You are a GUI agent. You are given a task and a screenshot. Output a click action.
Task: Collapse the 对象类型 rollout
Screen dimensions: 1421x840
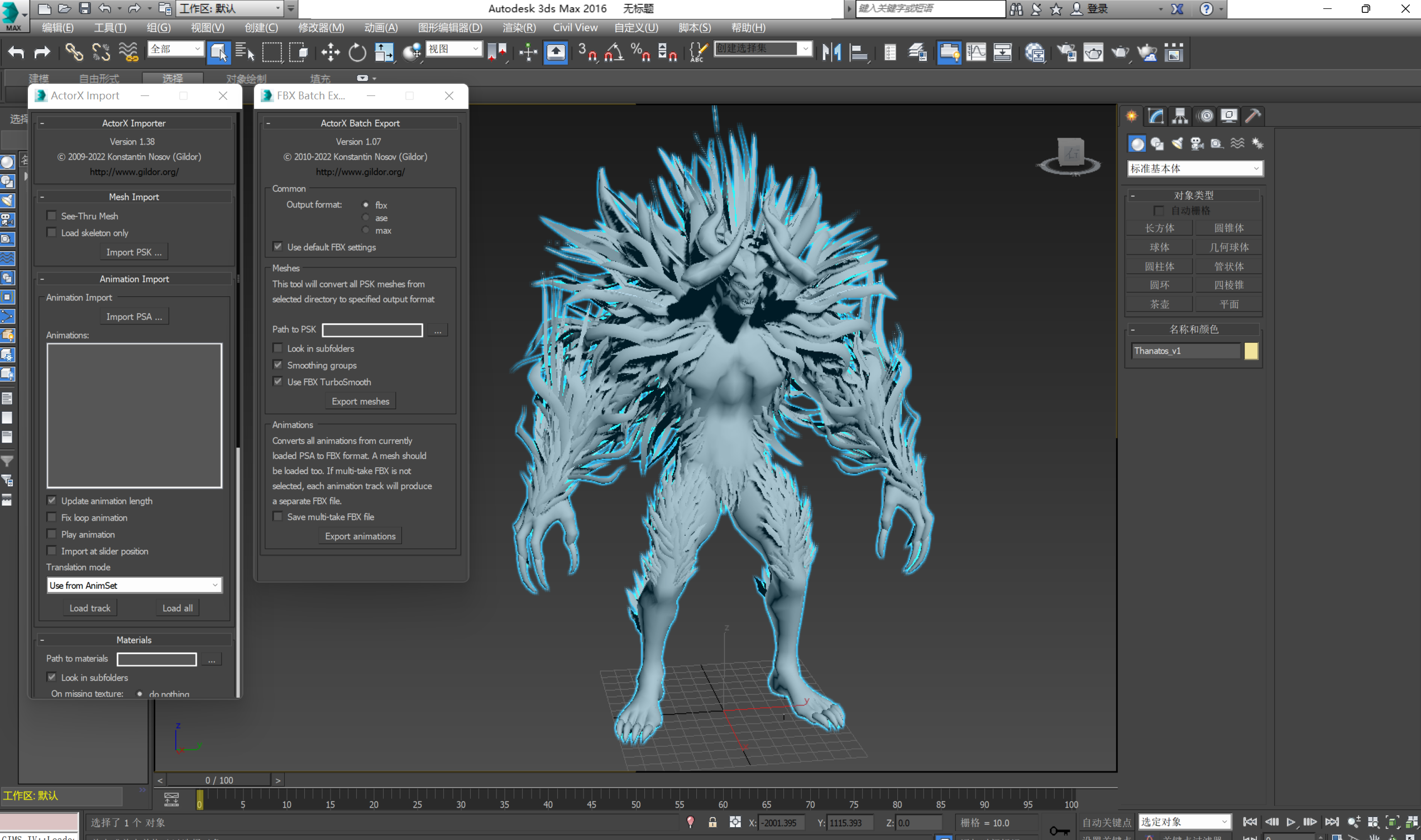click(x=1193, y=195)
